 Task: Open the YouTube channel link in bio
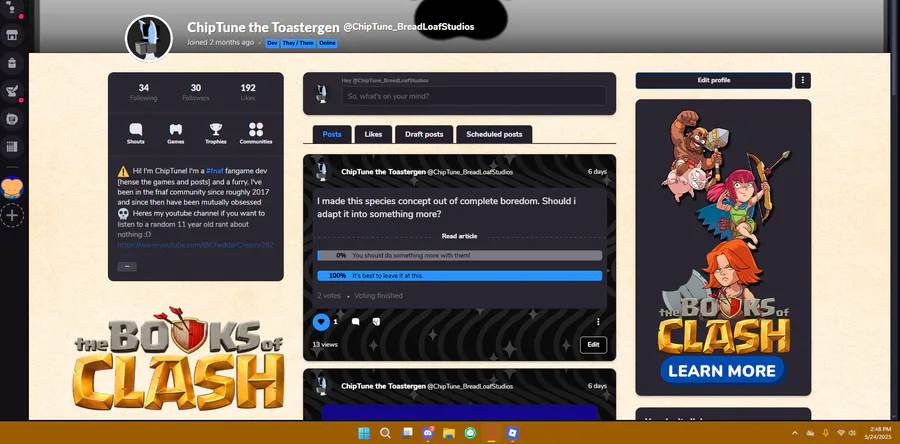pyautogui.click(x=195, y=245)
